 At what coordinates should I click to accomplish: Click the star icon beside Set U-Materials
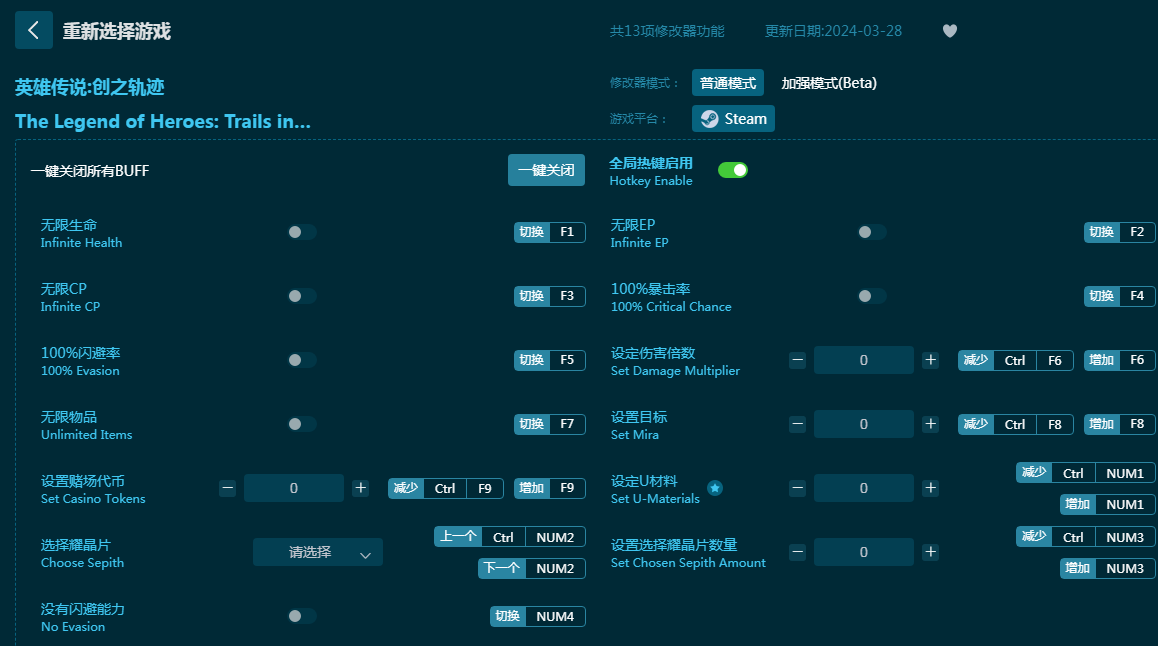[715, 488]
